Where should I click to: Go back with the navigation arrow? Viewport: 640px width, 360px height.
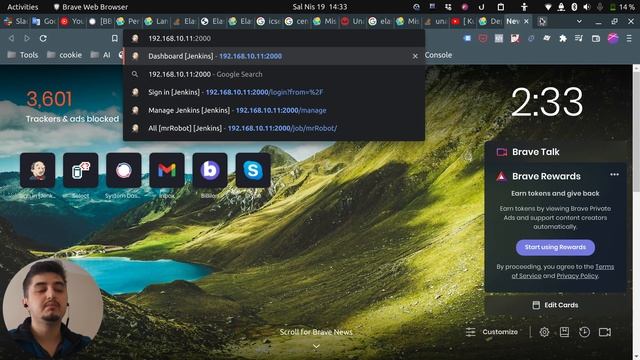click(x=11, y=38)
